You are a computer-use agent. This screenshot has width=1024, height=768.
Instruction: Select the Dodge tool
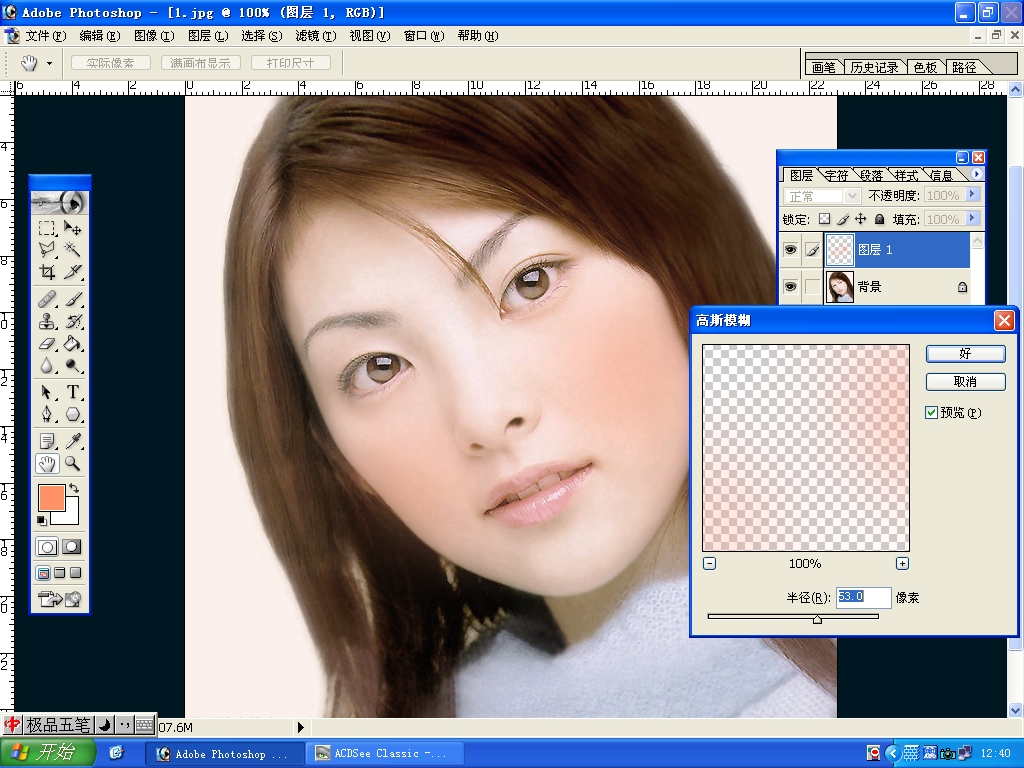click(72, 366)
